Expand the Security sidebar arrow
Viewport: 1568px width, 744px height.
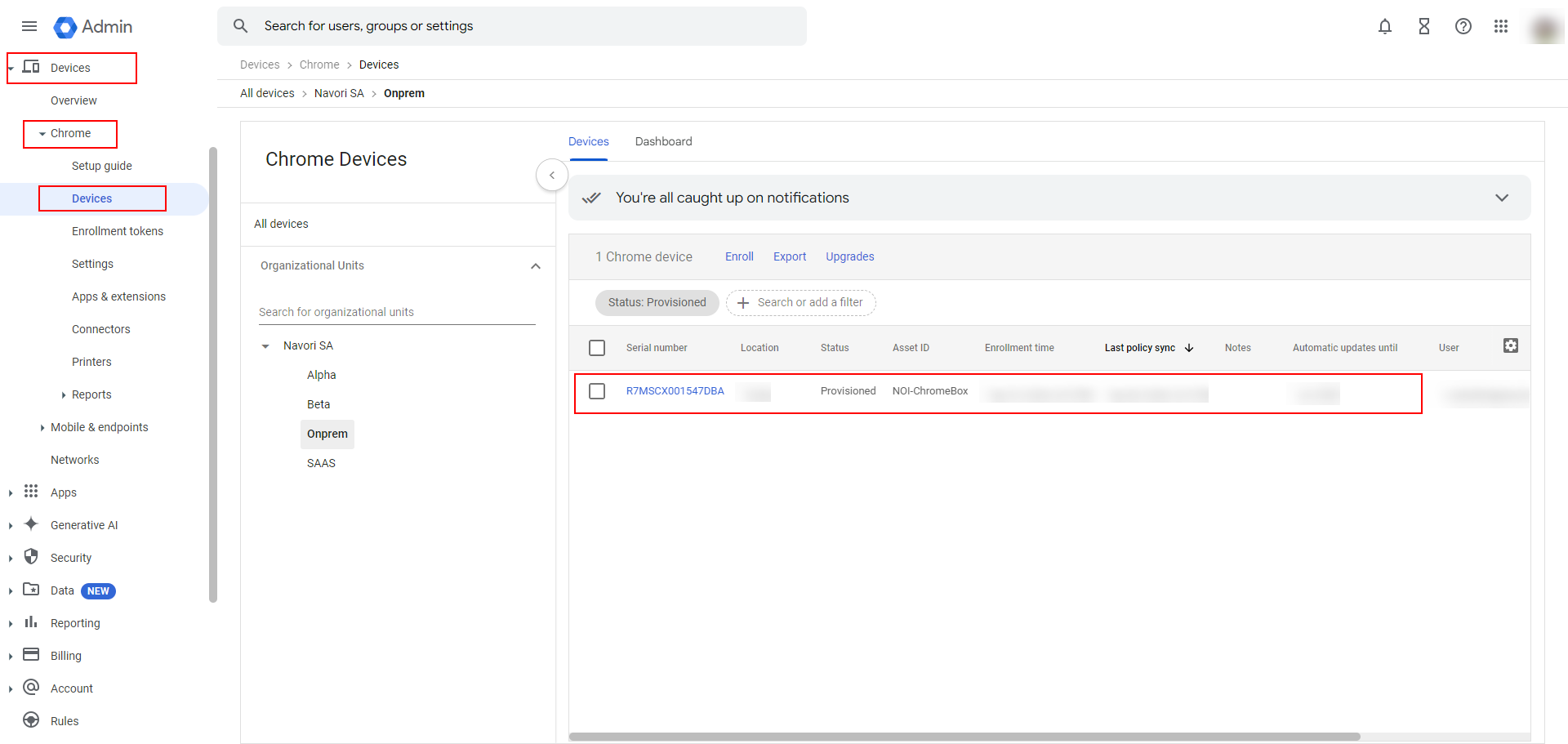(10, 559)
